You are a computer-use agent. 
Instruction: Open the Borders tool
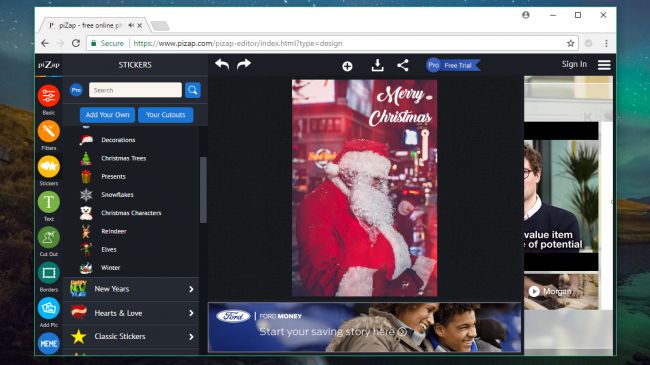(49, 273)
